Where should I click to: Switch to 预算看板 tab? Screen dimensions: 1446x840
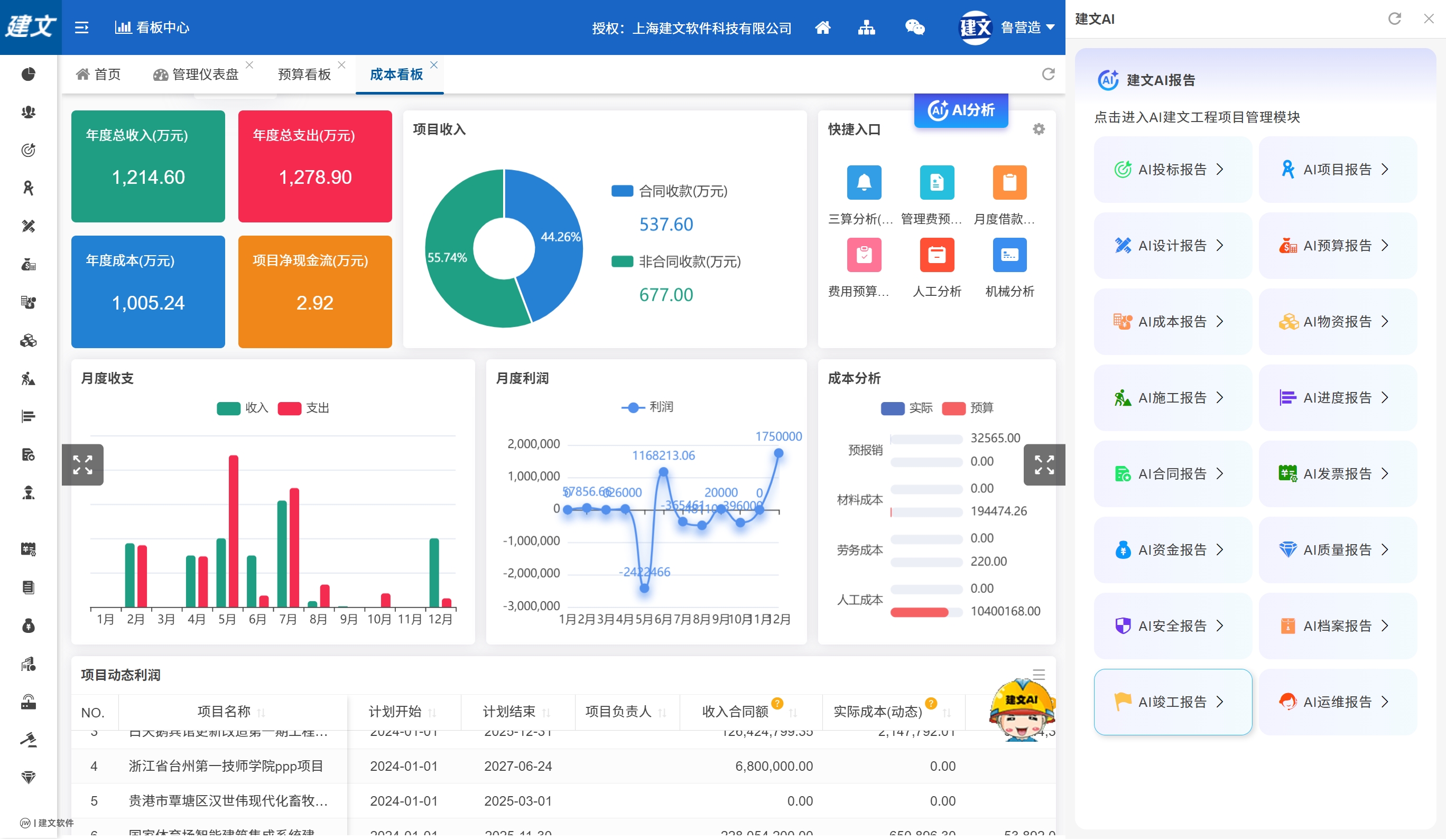pyautogui.click(x=304, y=74)
